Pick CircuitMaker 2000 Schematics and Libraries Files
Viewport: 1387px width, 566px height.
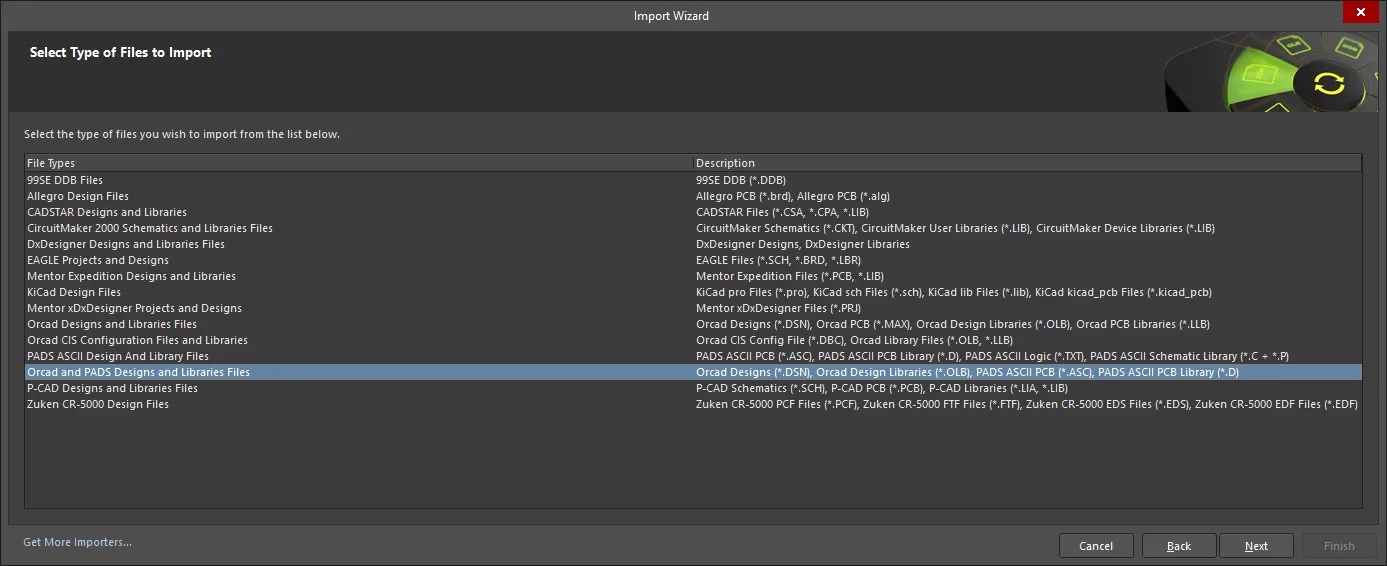(x=693, y=228)
